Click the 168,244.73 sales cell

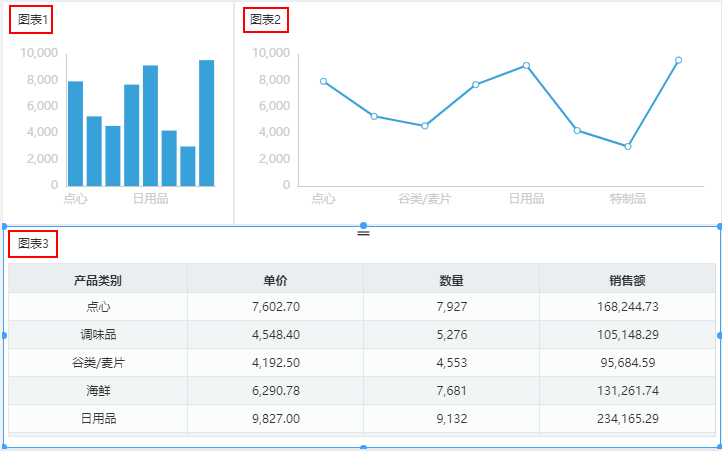click(x=627, y=307)
